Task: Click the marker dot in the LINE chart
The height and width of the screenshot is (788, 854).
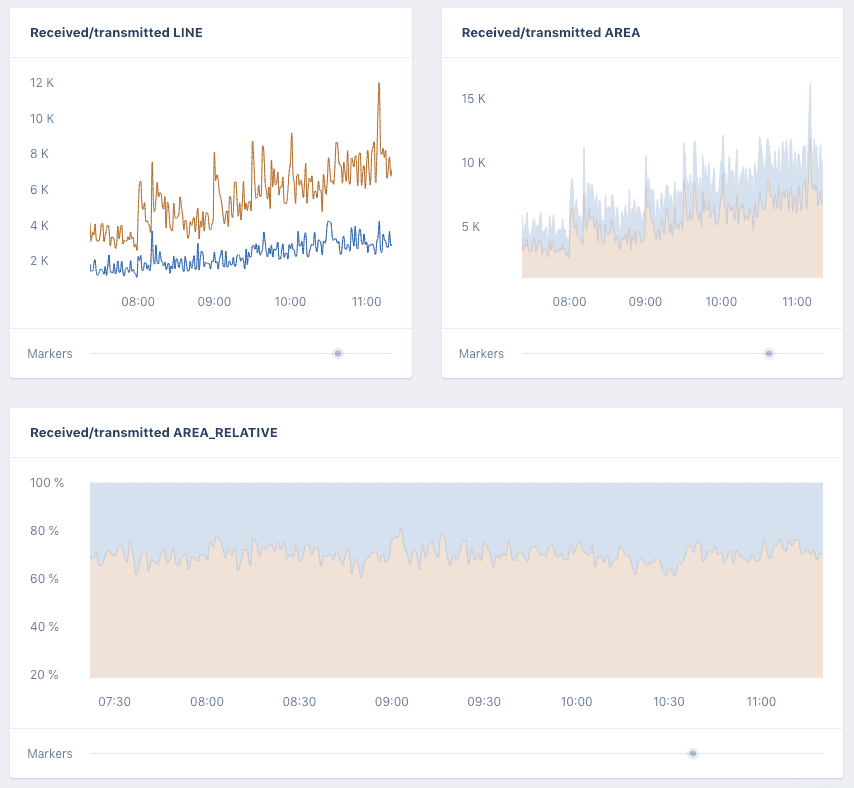Action: 338,353
